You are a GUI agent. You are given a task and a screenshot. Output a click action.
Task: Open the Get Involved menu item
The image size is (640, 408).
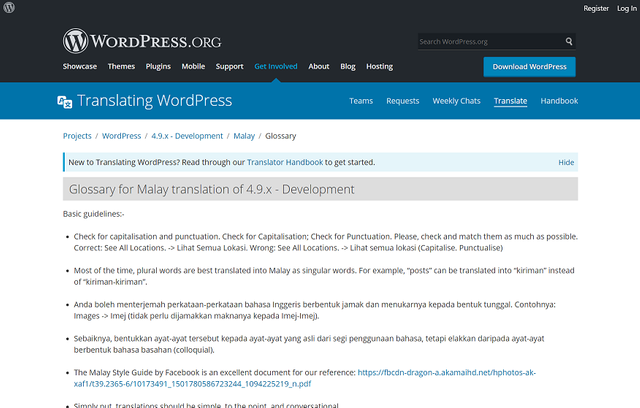(276, 66)
